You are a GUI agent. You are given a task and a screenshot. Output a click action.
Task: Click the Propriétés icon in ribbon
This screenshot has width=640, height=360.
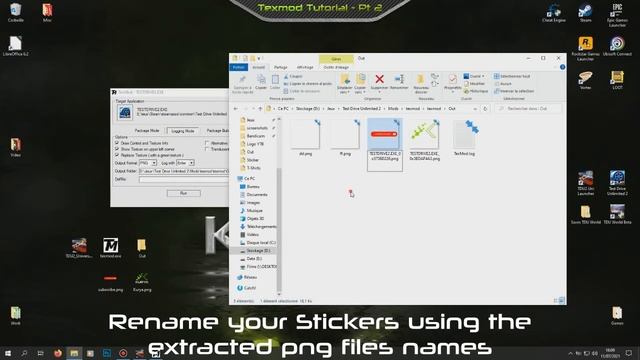pos(452,79)
